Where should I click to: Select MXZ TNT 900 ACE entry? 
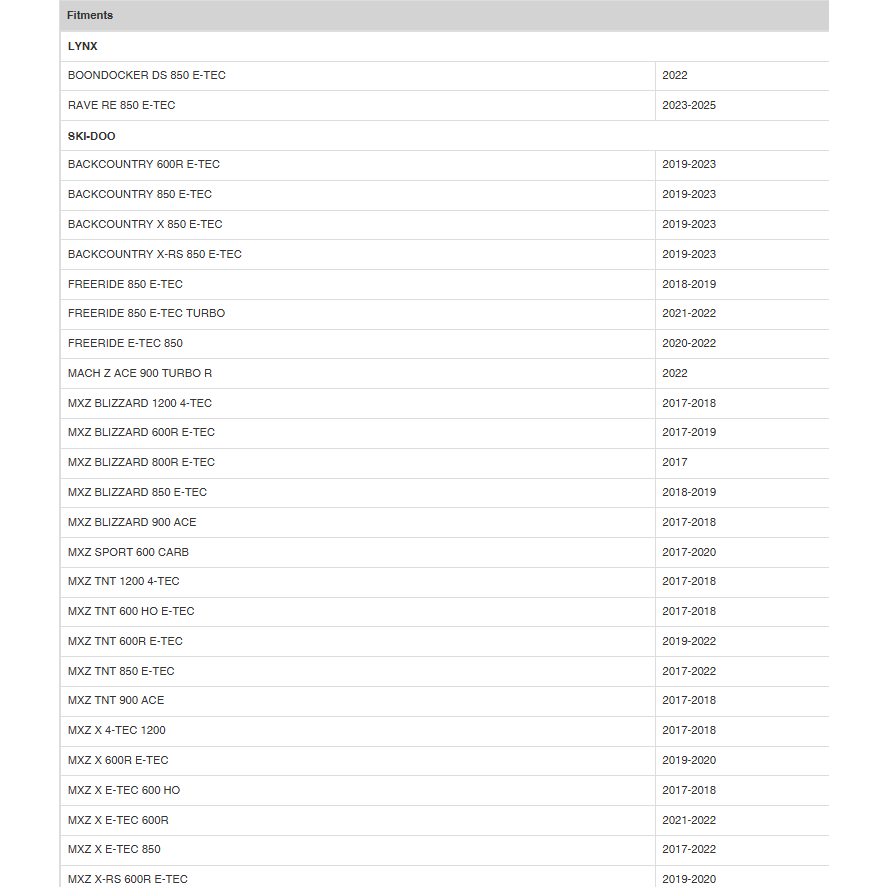point(116,700)
